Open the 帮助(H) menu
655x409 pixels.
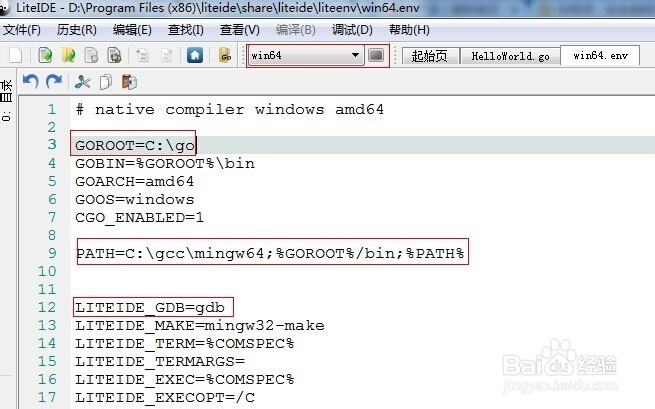click(409, 30)
